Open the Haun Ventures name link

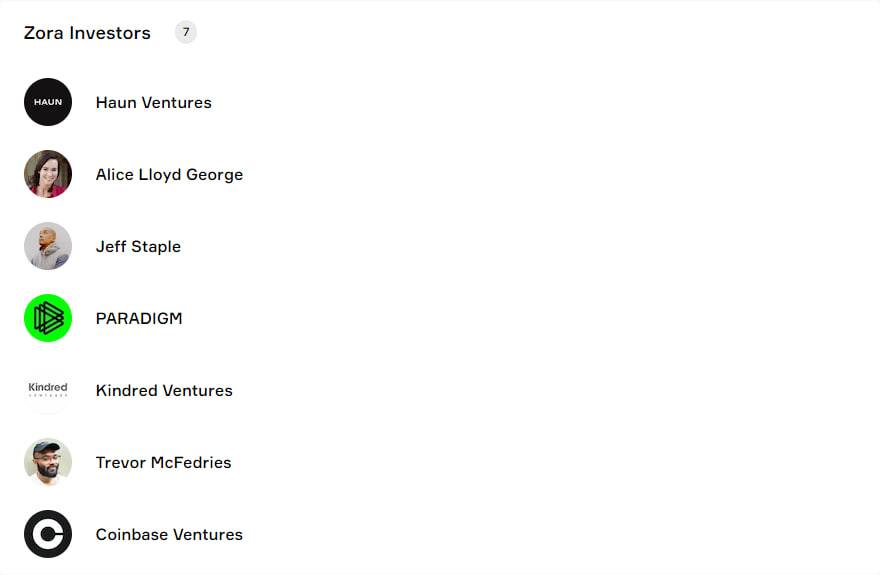pyautogui.click(x=153, y=102)
